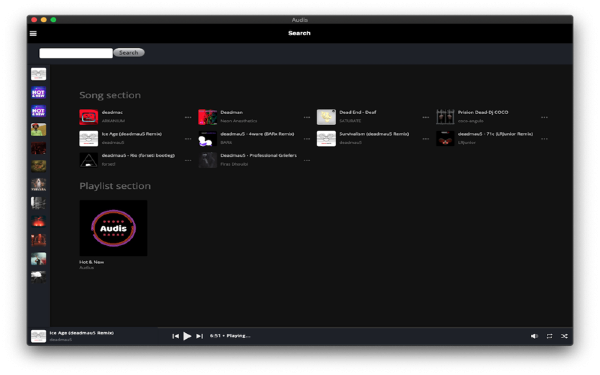The image size is (600, 375).
Task: Select the 'Dead End - Deaf' title
Action: point(358,112)
